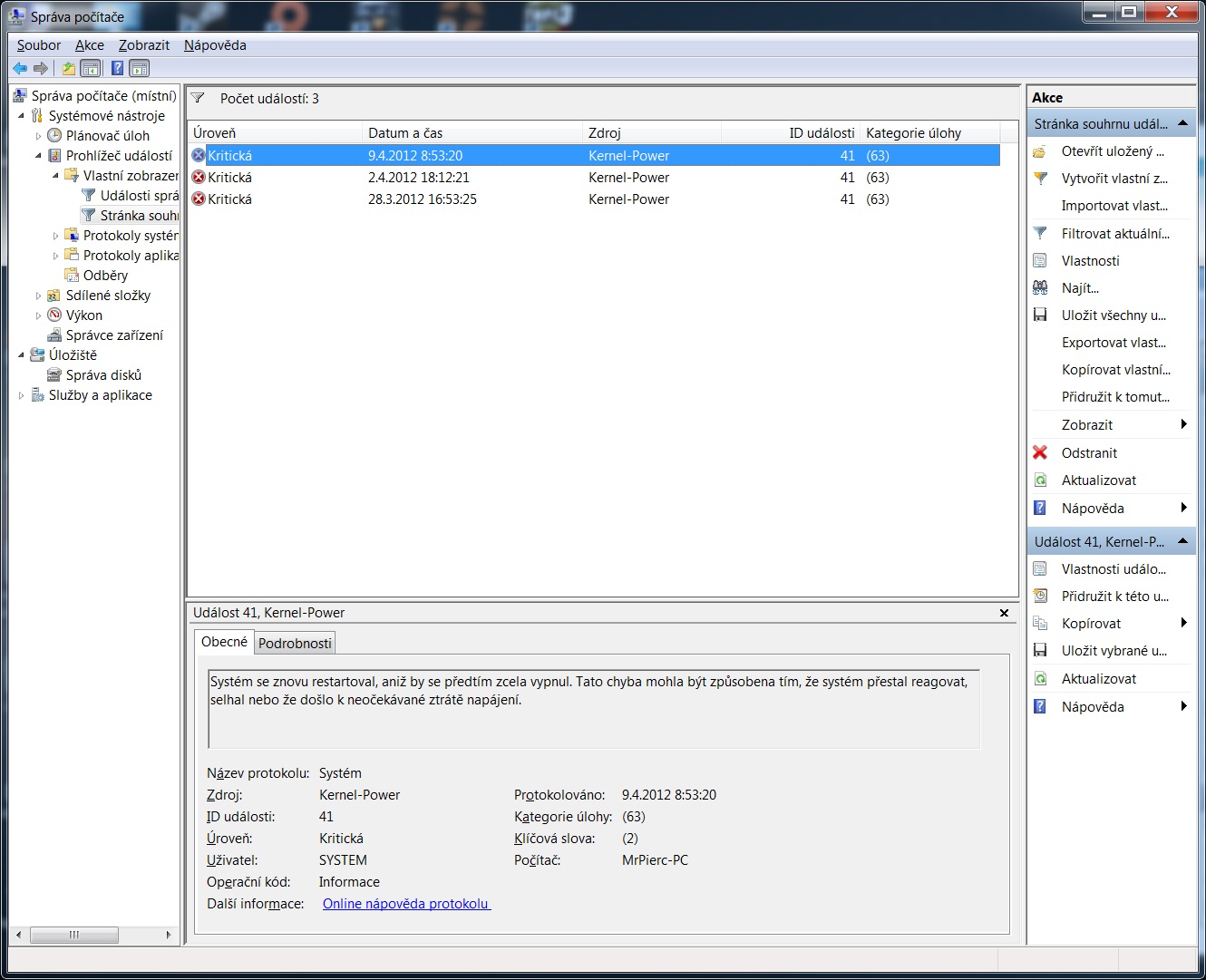
Task: Sort events by the Datum a čas column
Action: [x=472, y=133]
